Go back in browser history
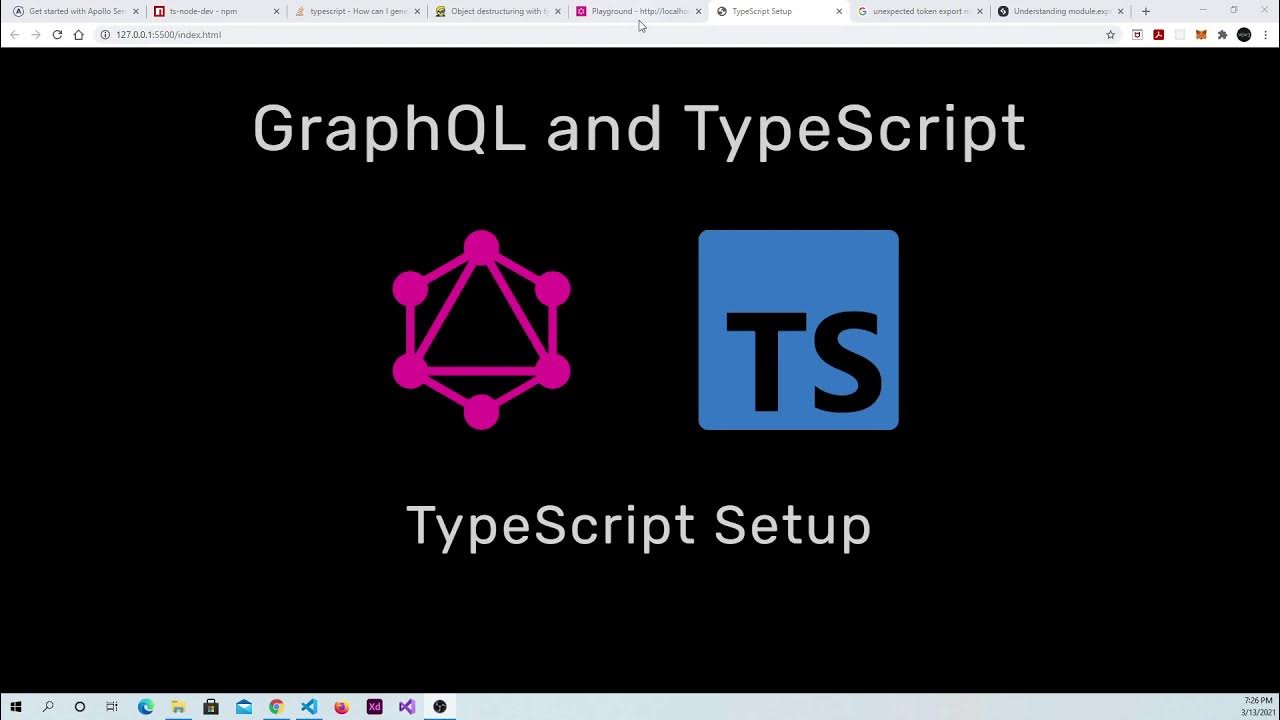The width and height of the screenshot is (1280, 720). (14, 35)
